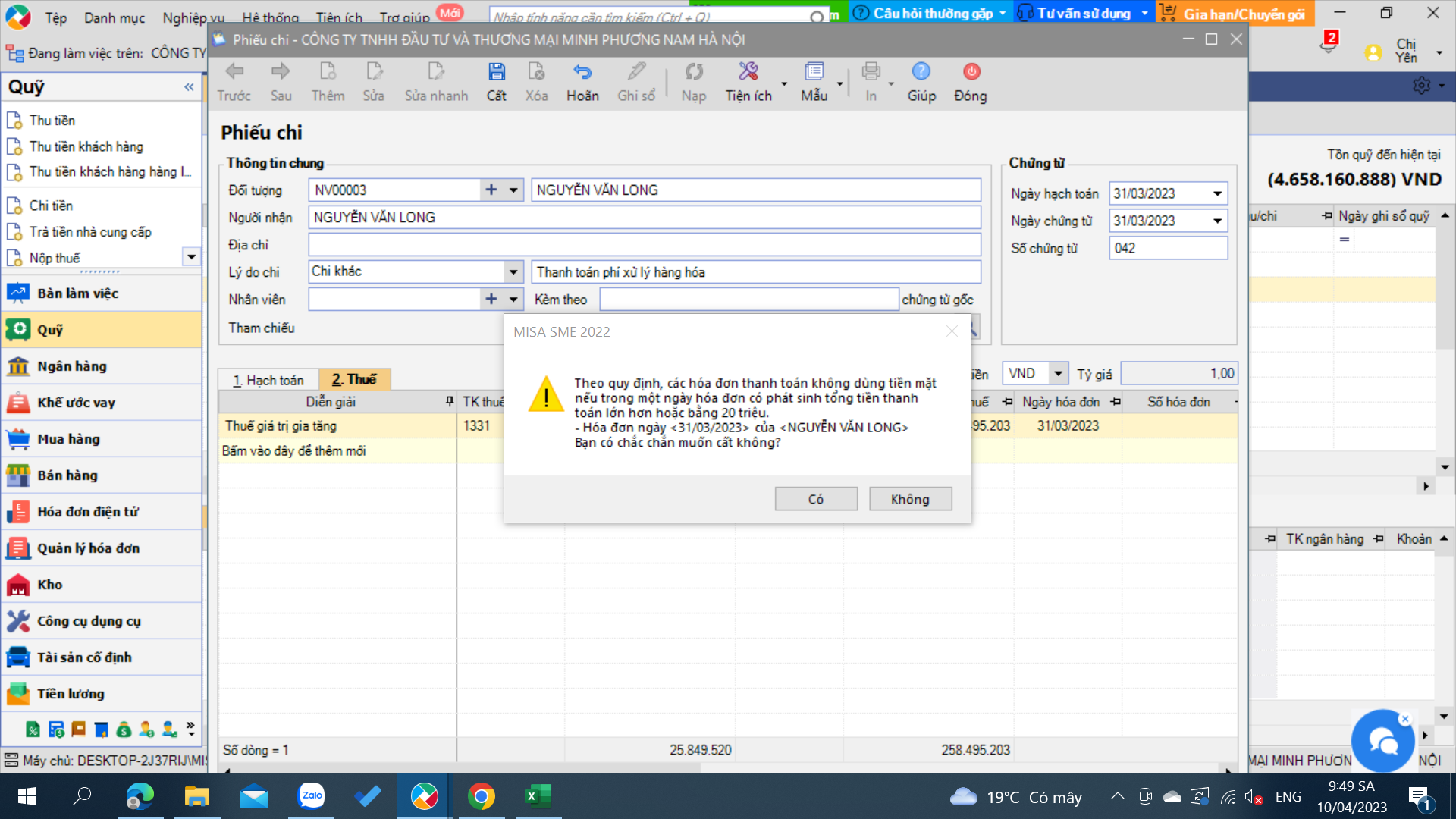Image resolution: width=1456 pixels, height=819 pixels.
Task: Click the Giúp help icon
Action: 921,71
